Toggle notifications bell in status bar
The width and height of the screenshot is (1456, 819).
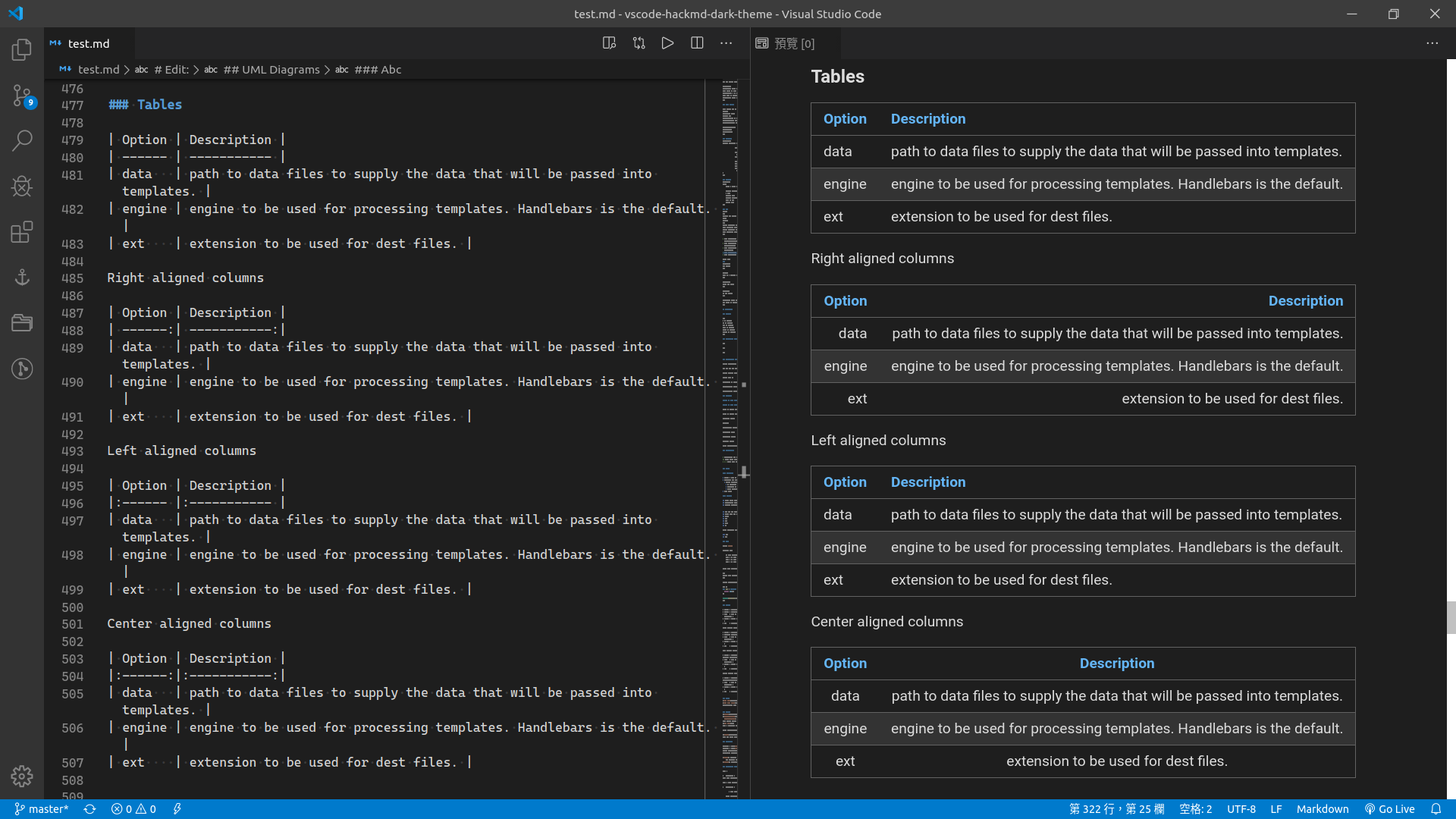tap(1436, 809)
